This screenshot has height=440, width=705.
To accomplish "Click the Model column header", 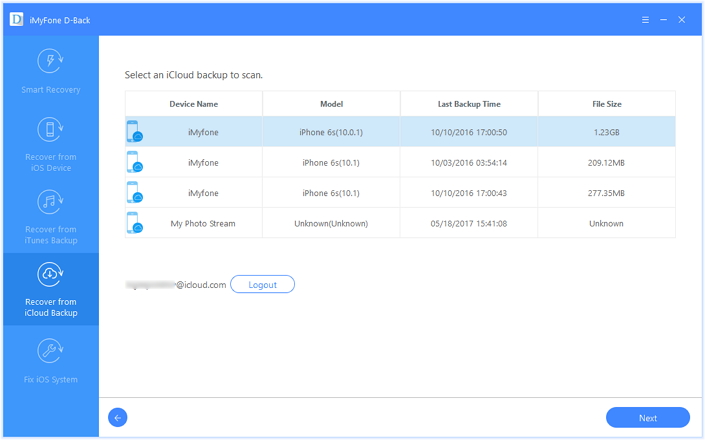I will point(331,104).
